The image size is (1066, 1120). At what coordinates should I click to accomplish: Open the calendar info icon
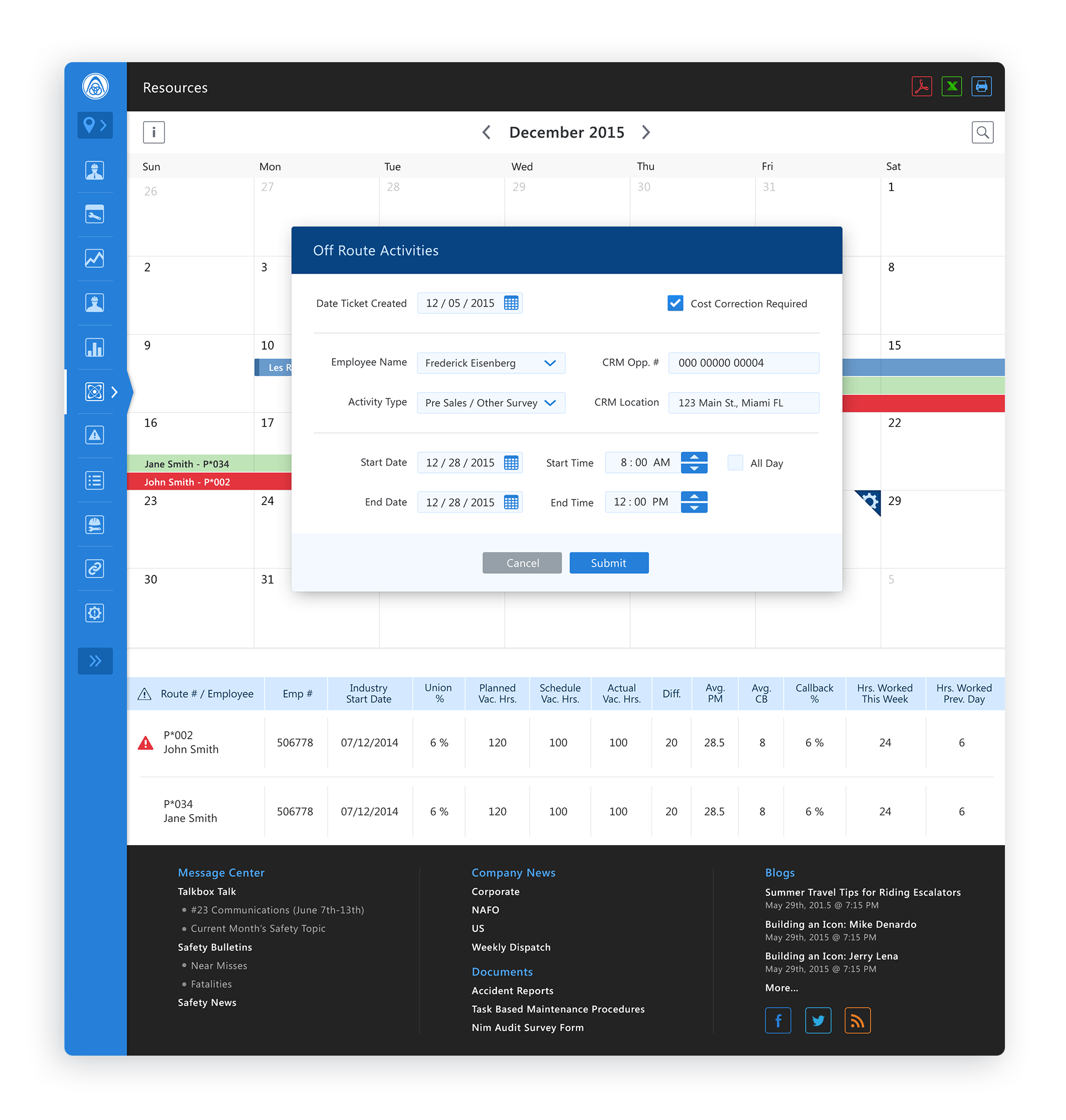point(153,132)
